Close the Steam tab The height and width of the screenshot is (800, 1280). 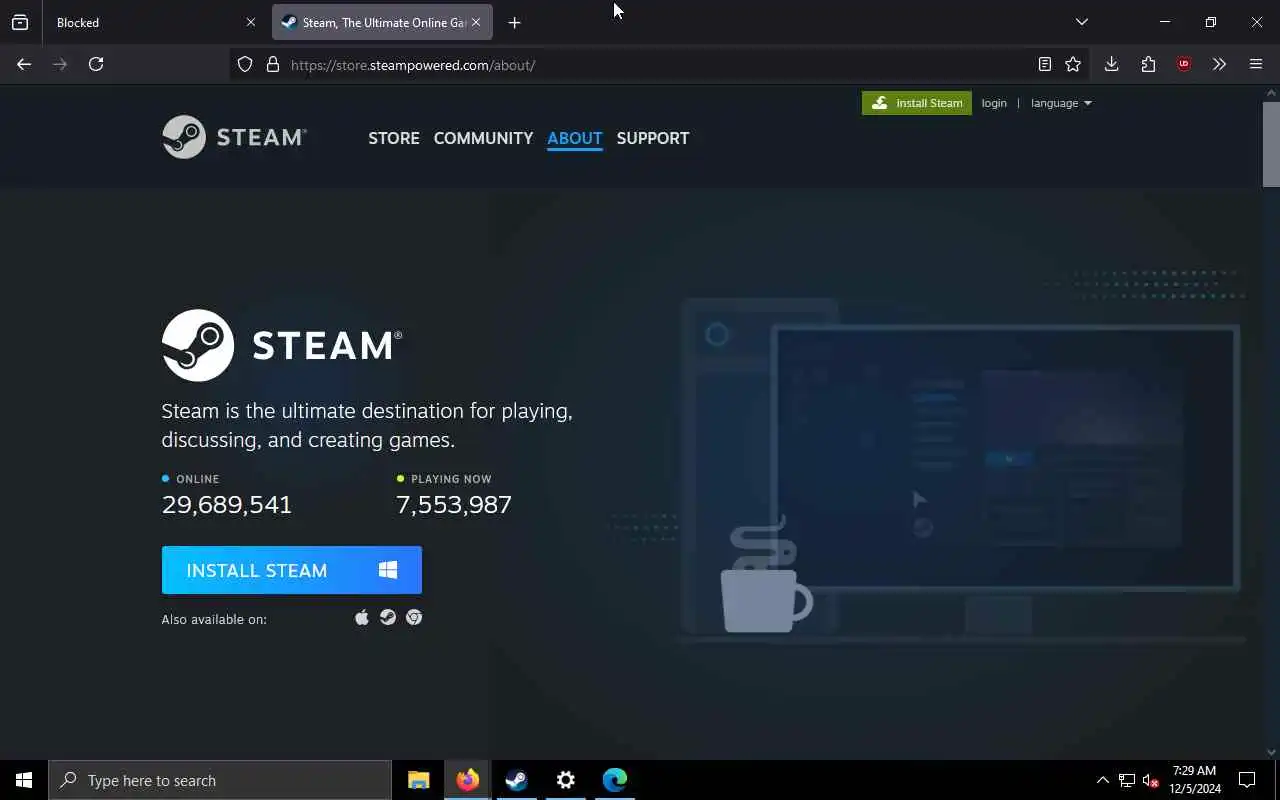click(x=476, y=22)
